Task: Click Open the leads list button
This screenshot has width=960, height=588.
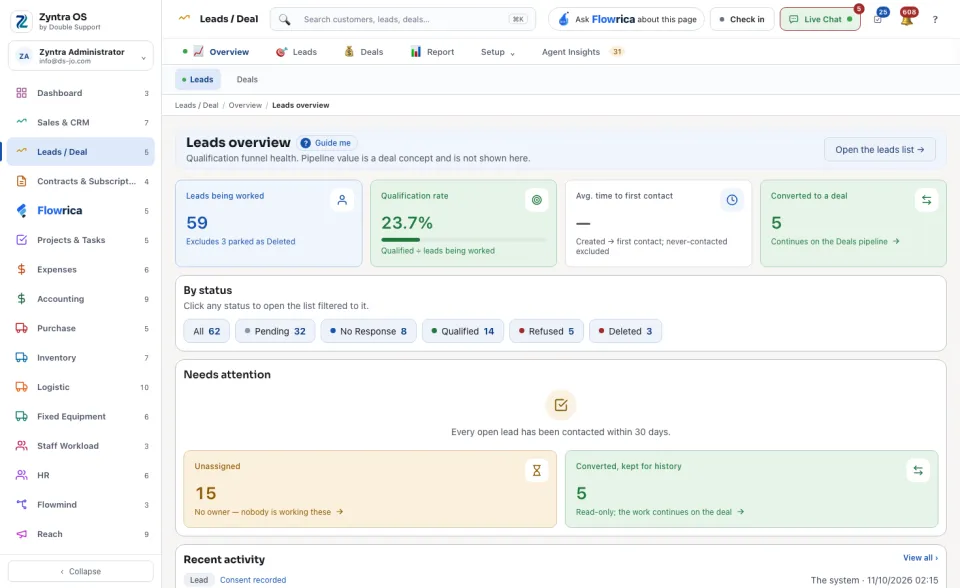Action: [x=880, y=149]
